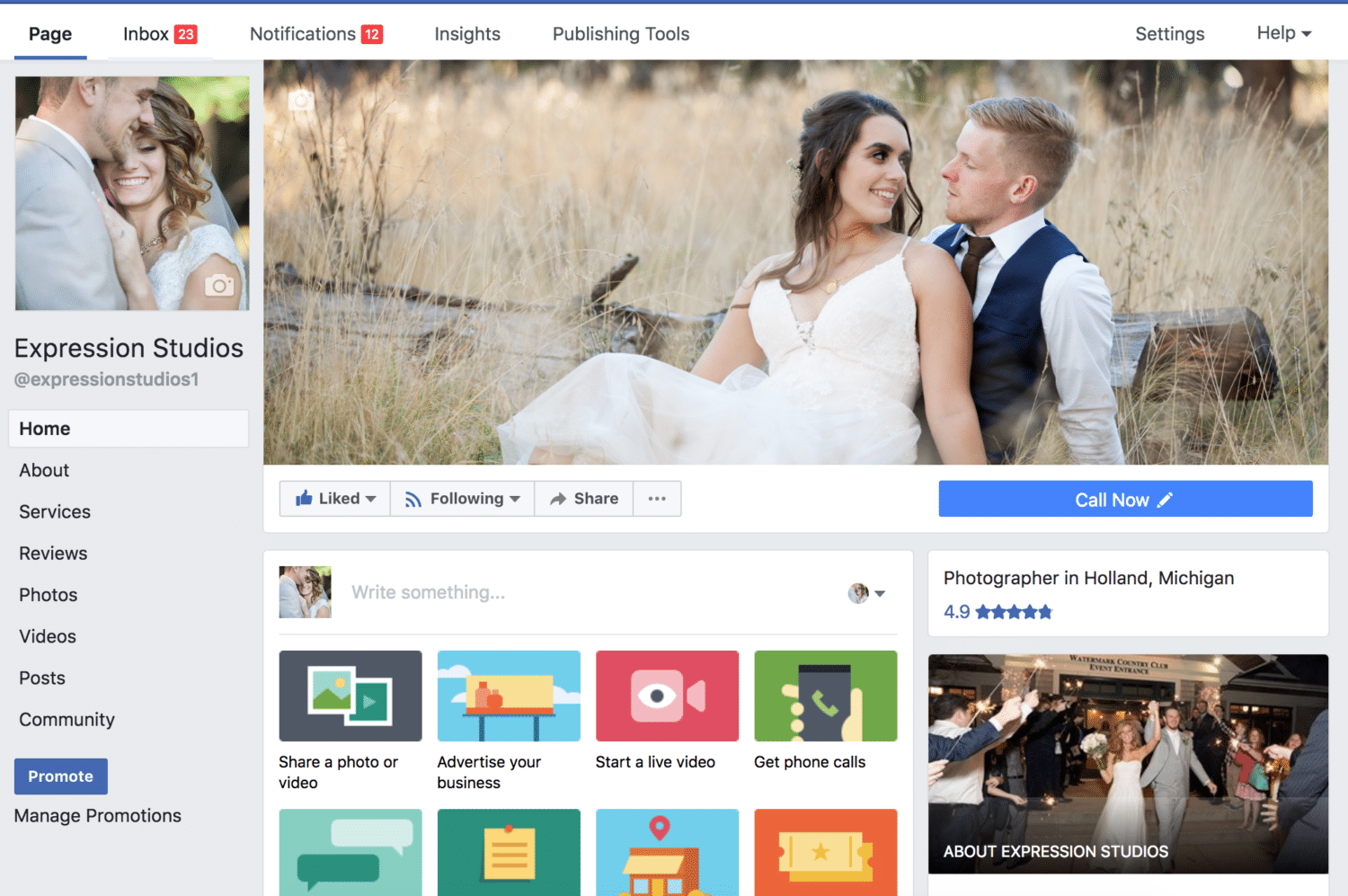Open the About Expression Studios photo card
Screen dimensions: 1348x896
(x=1128, y=764)
